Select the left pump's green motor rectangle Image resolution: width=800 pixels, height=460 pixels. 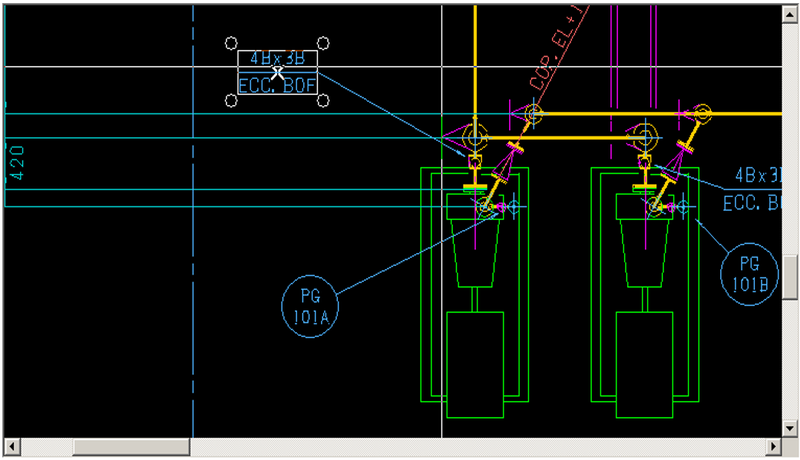474,364
